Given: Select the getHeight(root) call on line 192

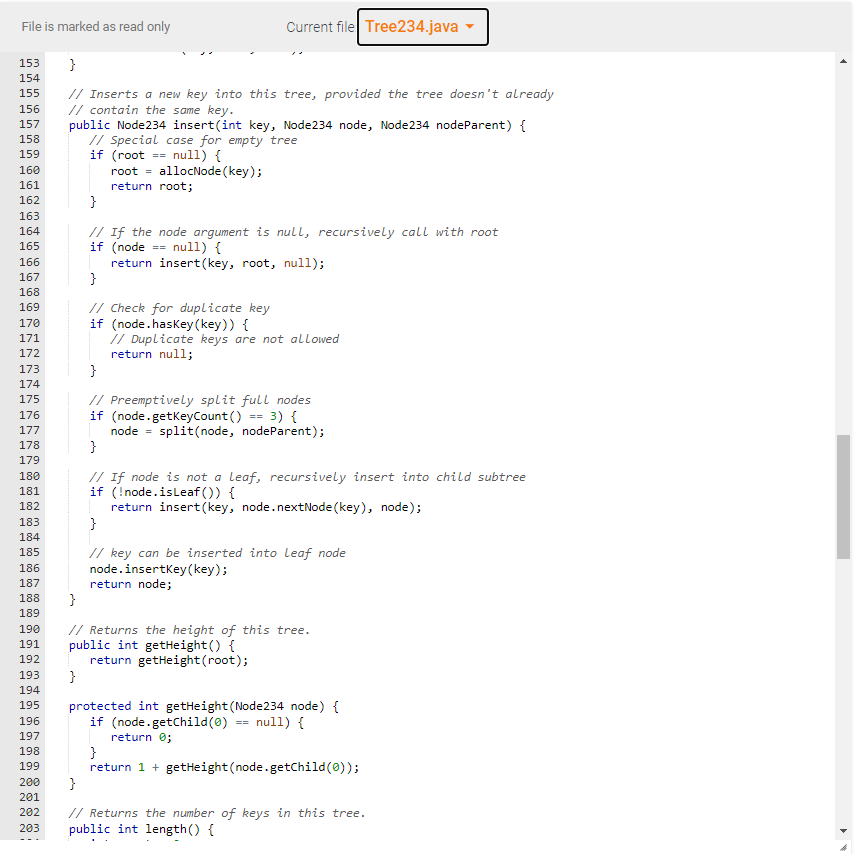Looking at the screenshot, I should (190, 659).
